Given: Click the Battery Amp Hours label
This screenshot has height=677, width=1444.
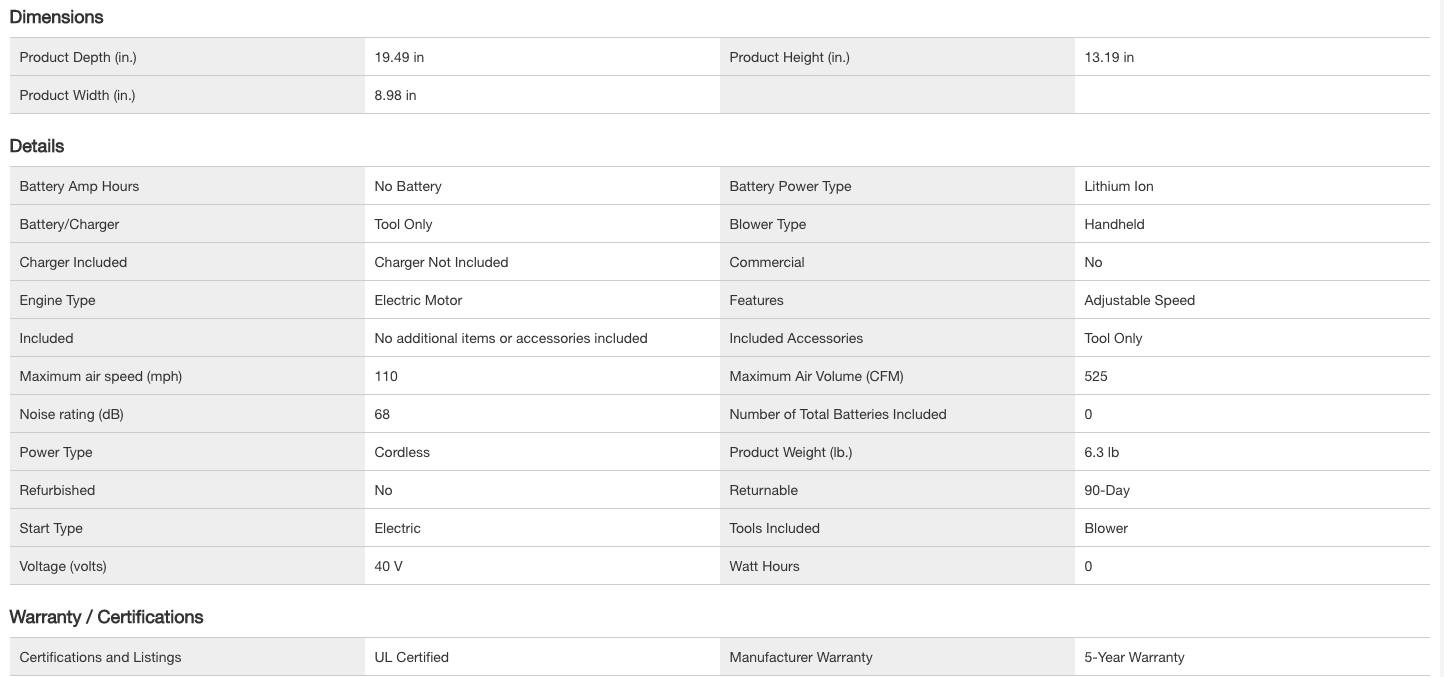Looking at the screenshot, I should [79, 186].
